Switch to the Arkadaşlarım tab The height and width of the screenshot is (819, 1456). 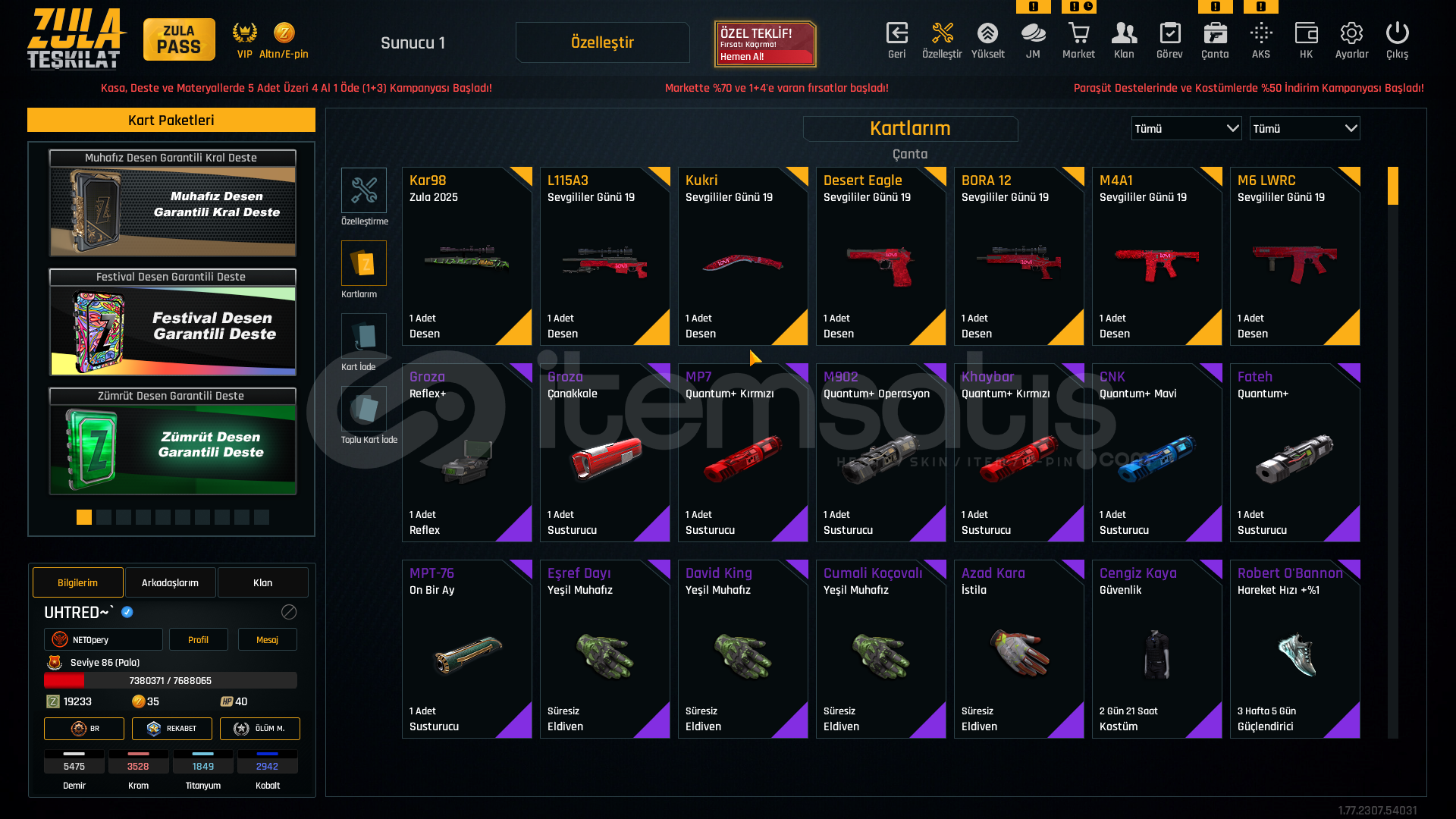[x=170, y=582]
